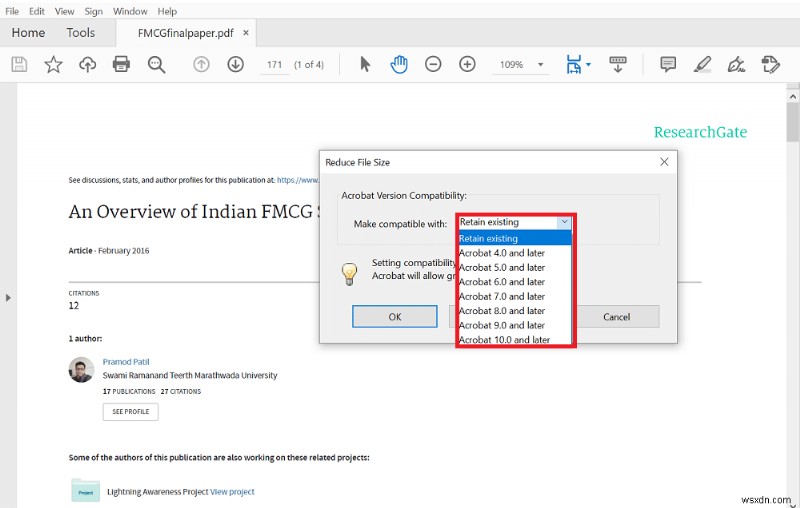
Task: Select Retain existing option
Action: click(514, 238)
